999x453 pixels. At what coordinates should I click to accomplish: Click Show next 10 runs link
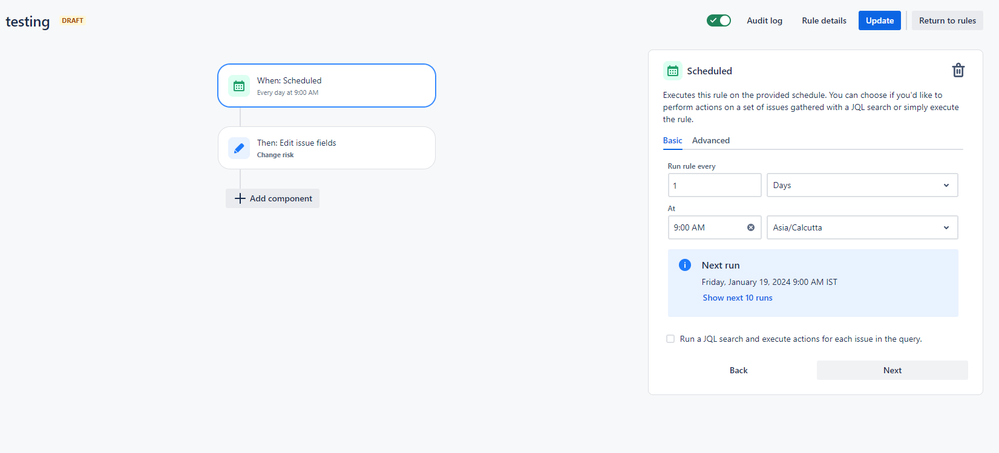[738, 298]
